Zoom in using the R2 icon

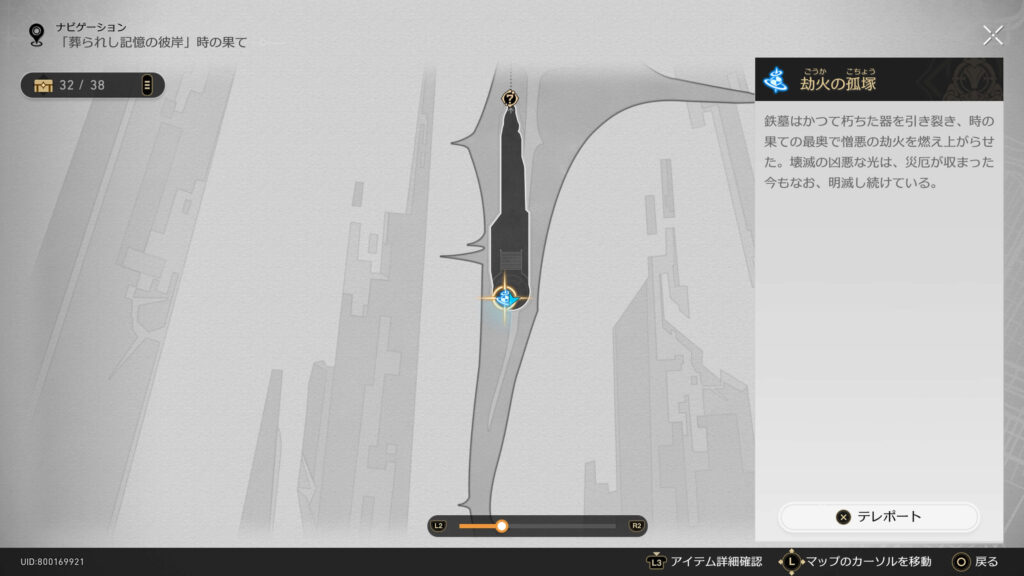click(636, 526)
